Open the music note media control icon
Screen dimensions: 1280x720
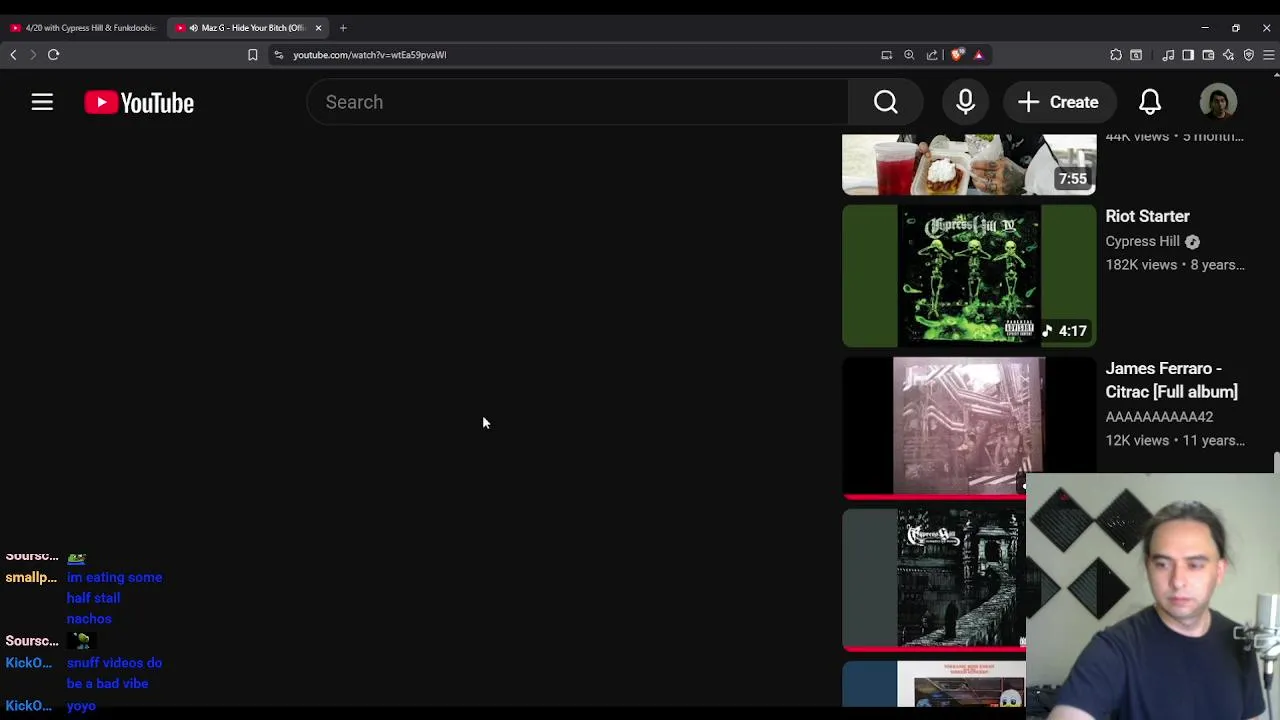click(x=1168, y=55)
